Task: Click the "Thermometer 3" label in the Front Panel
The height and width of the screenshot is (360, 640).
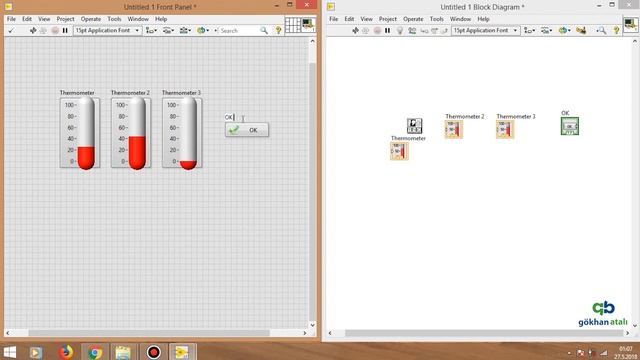Action: pos(181,93)
